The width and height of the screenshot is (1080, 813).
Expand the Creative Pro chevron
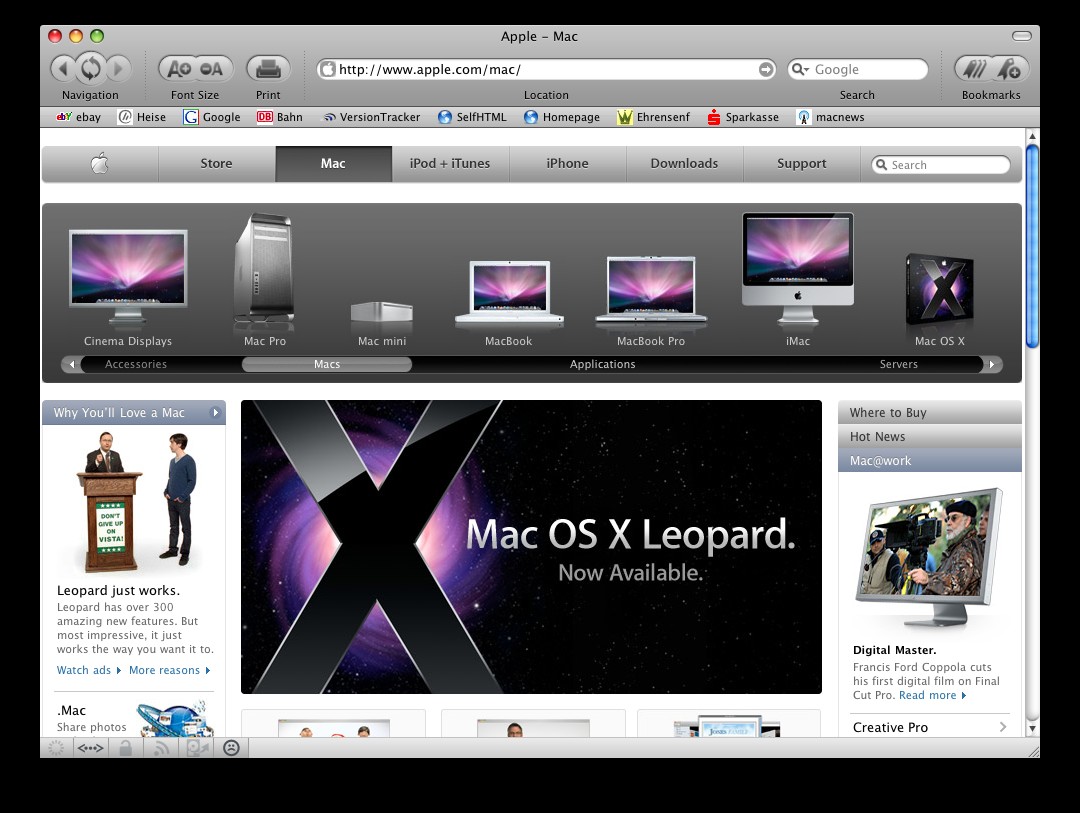1003,727
